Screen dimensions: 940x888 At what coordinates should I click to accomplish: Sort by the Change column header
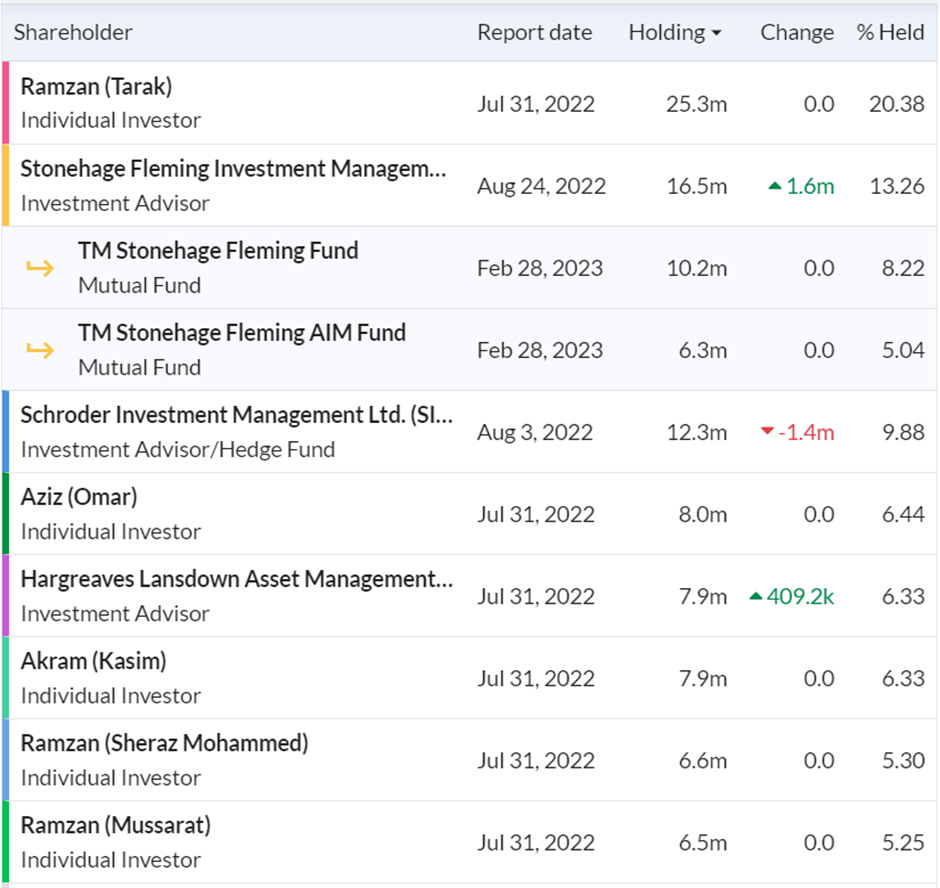pyautogui.click(x=797, y=32)
